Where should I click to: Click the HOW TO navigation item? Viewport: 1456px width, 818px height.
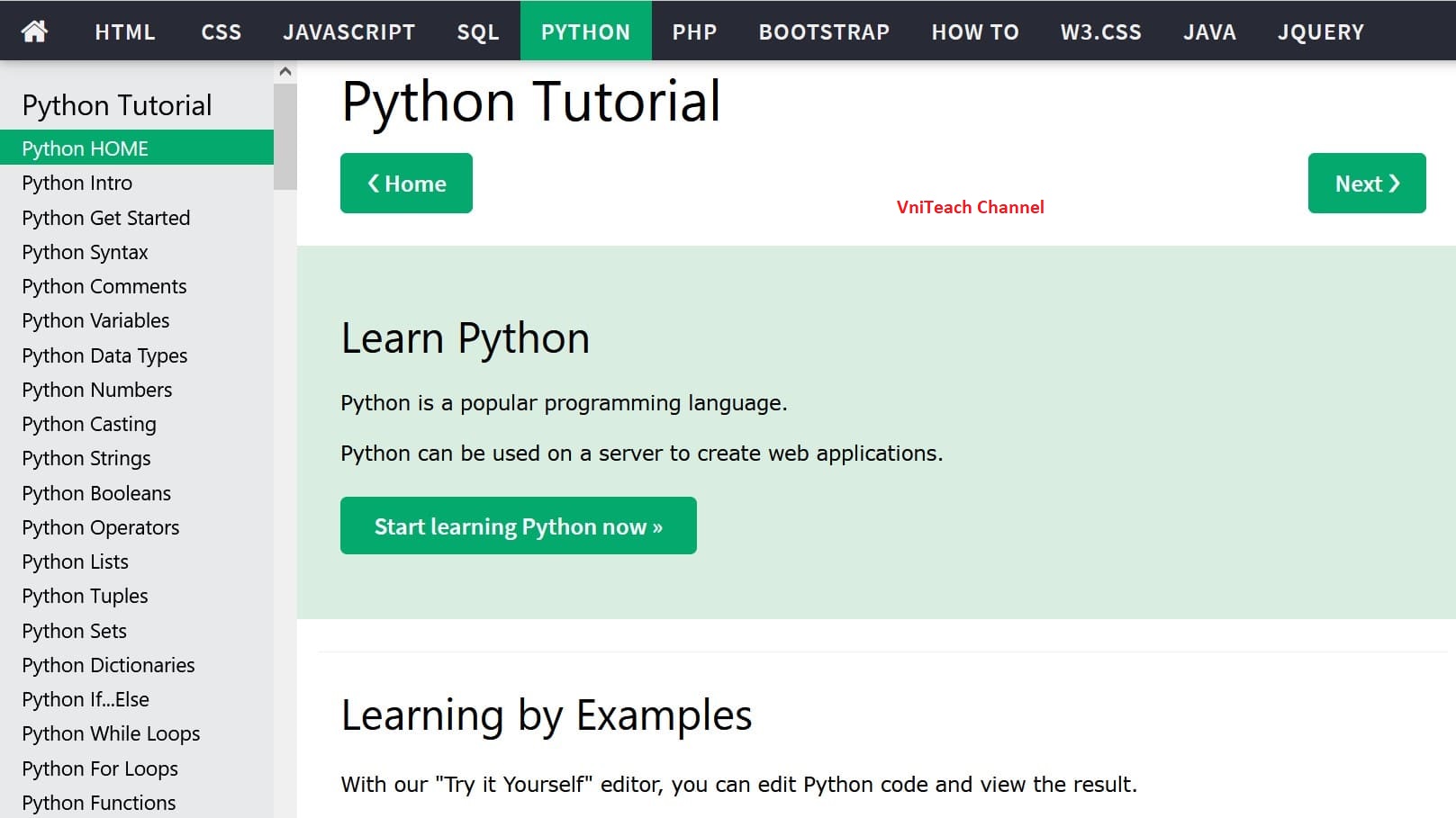pyautogui.click(x=975, y=31)
